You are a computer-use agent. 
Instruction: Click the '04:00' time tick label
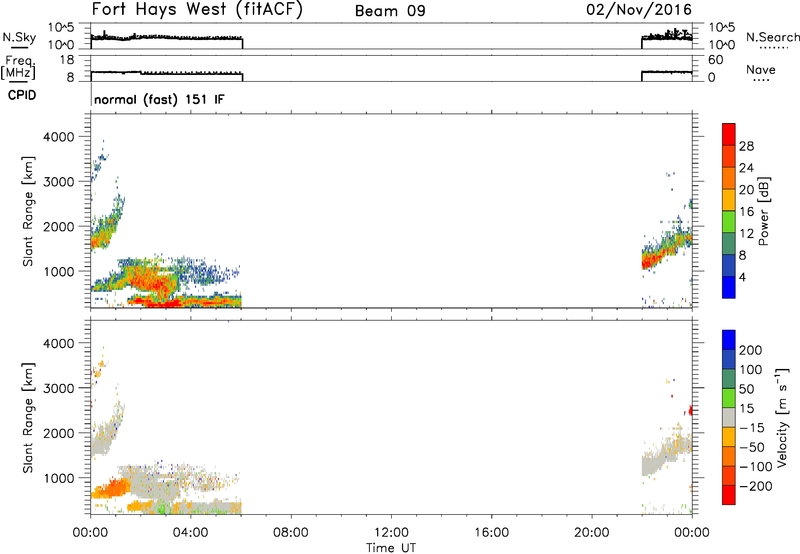[190, 533]
